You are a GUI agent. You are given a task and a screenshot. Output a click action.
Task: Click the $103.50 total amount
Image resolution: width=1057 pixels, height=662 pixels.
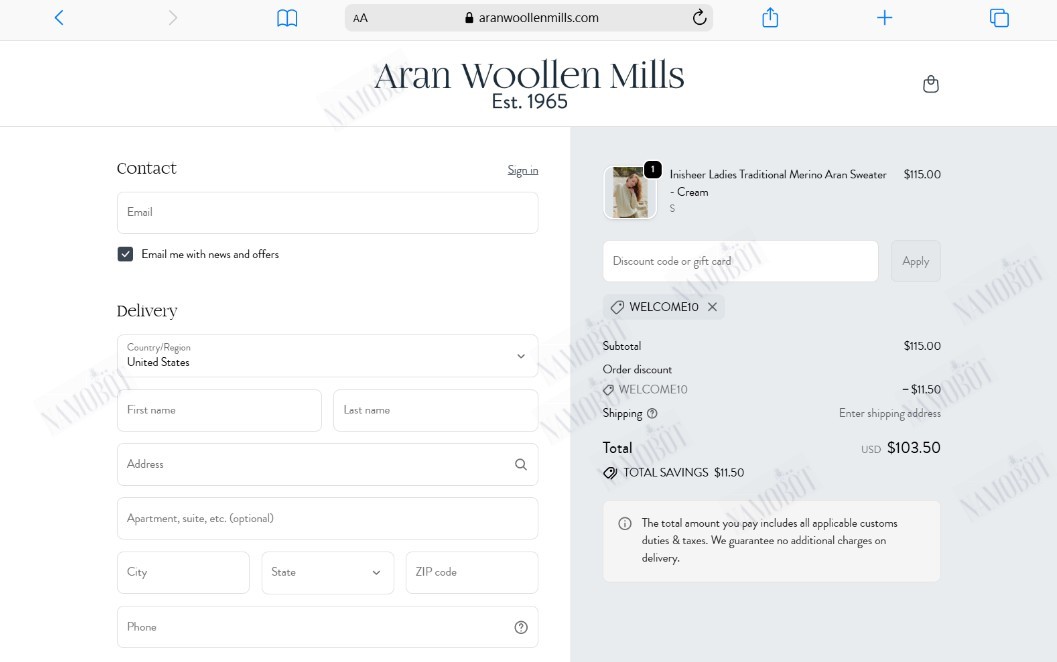tap(913, 448)
